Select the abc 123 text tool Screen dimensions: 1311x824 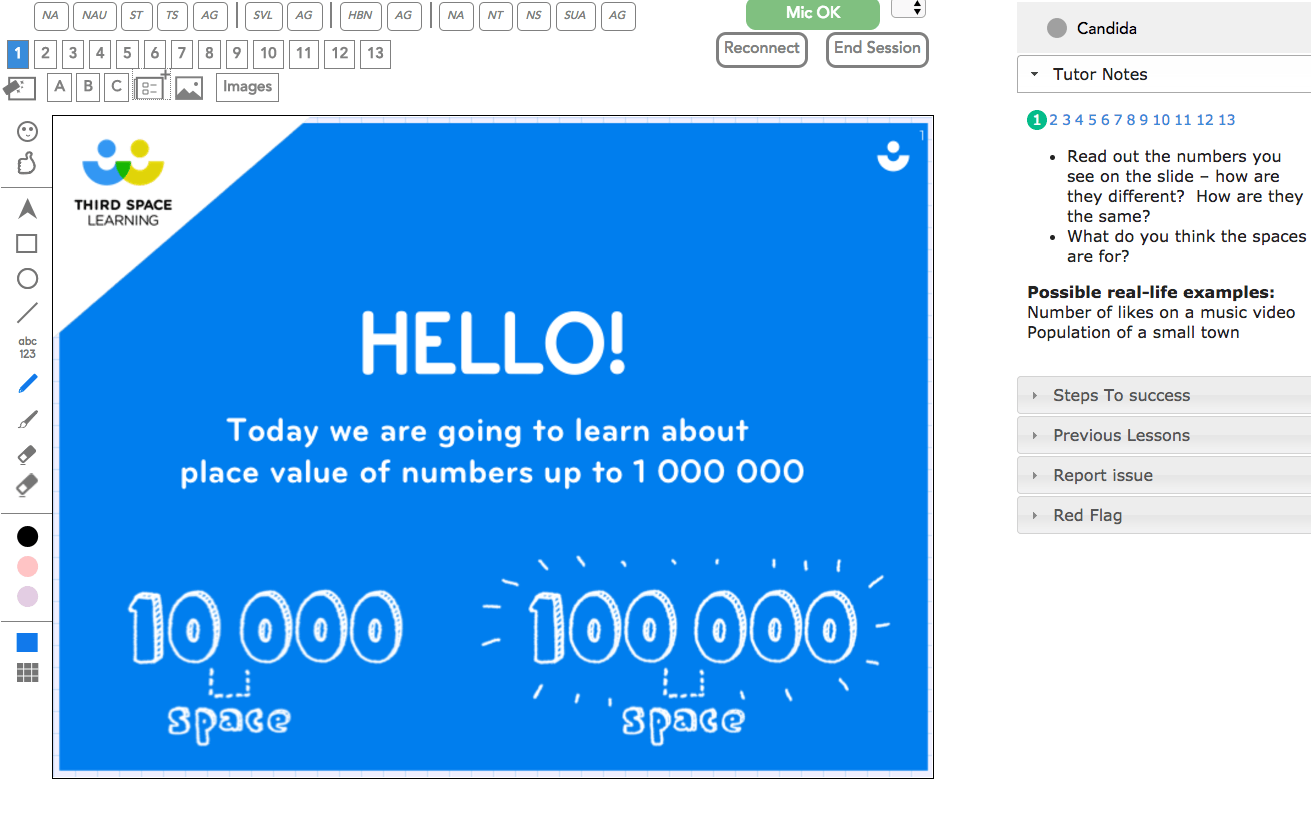pos(28,348)
